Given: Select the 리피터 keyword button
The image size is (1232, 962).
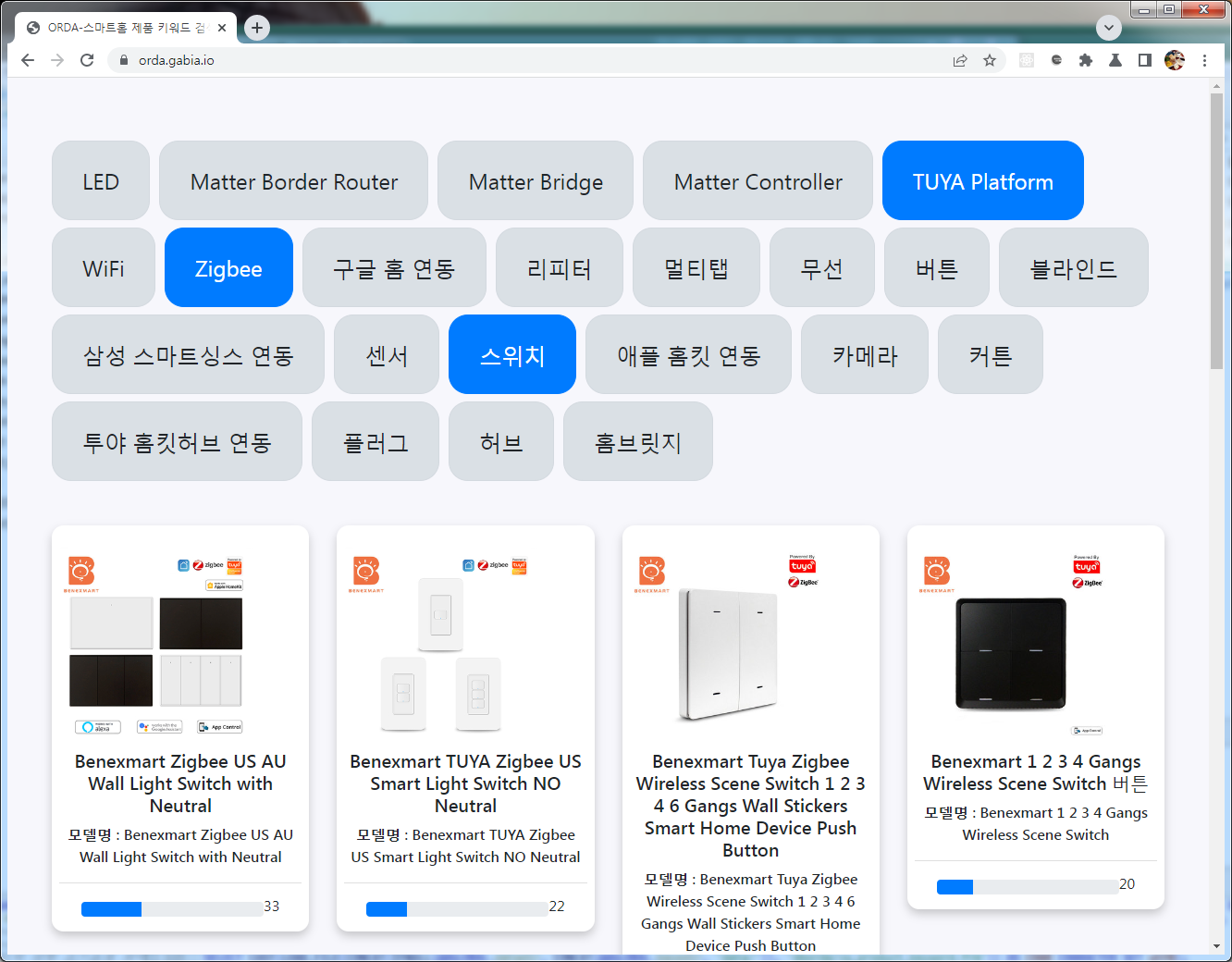Looking at the screenshot, I should [560, 267].
